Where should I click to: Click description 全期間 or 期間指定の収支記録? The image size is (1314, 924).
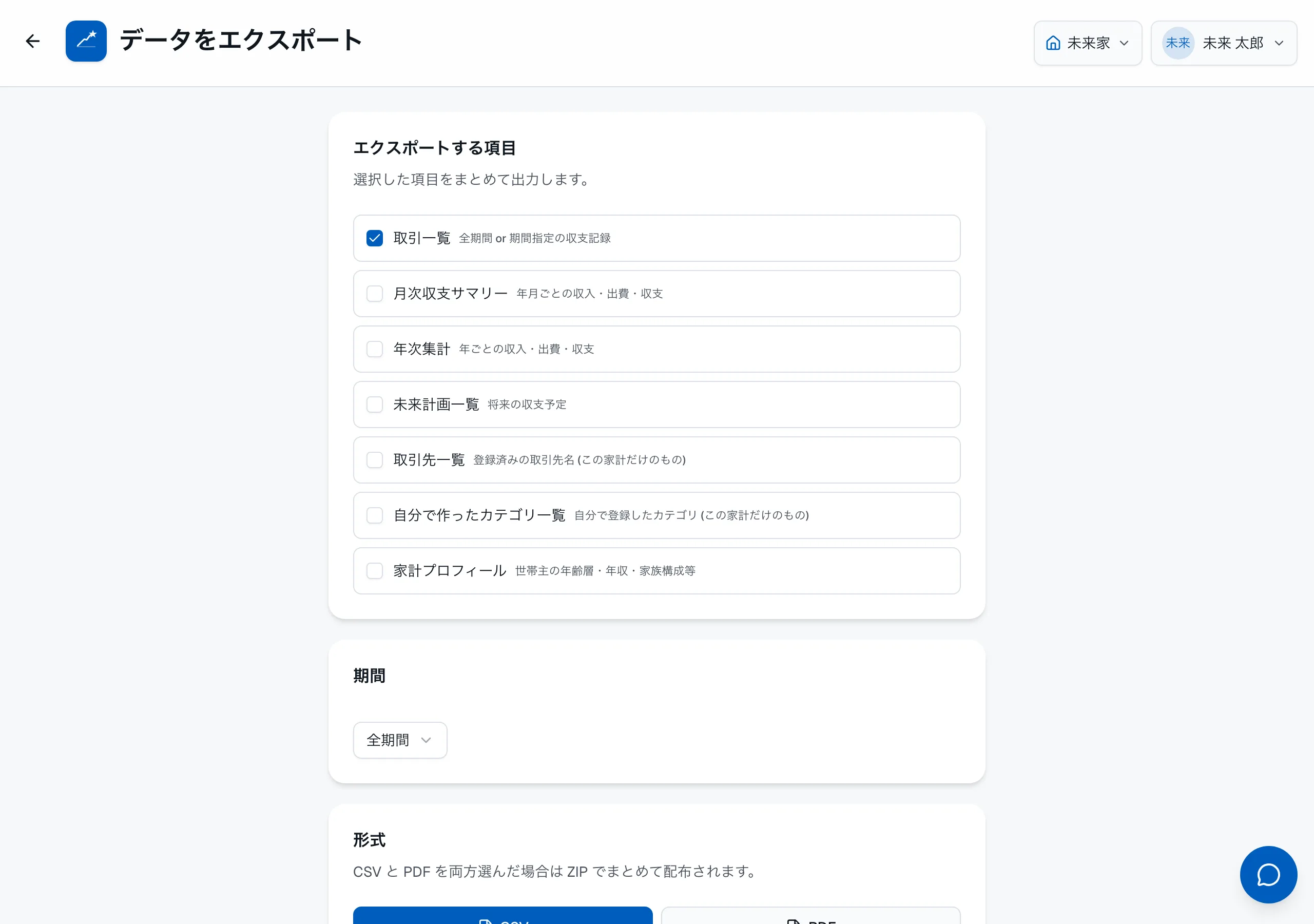pos(534,238)
